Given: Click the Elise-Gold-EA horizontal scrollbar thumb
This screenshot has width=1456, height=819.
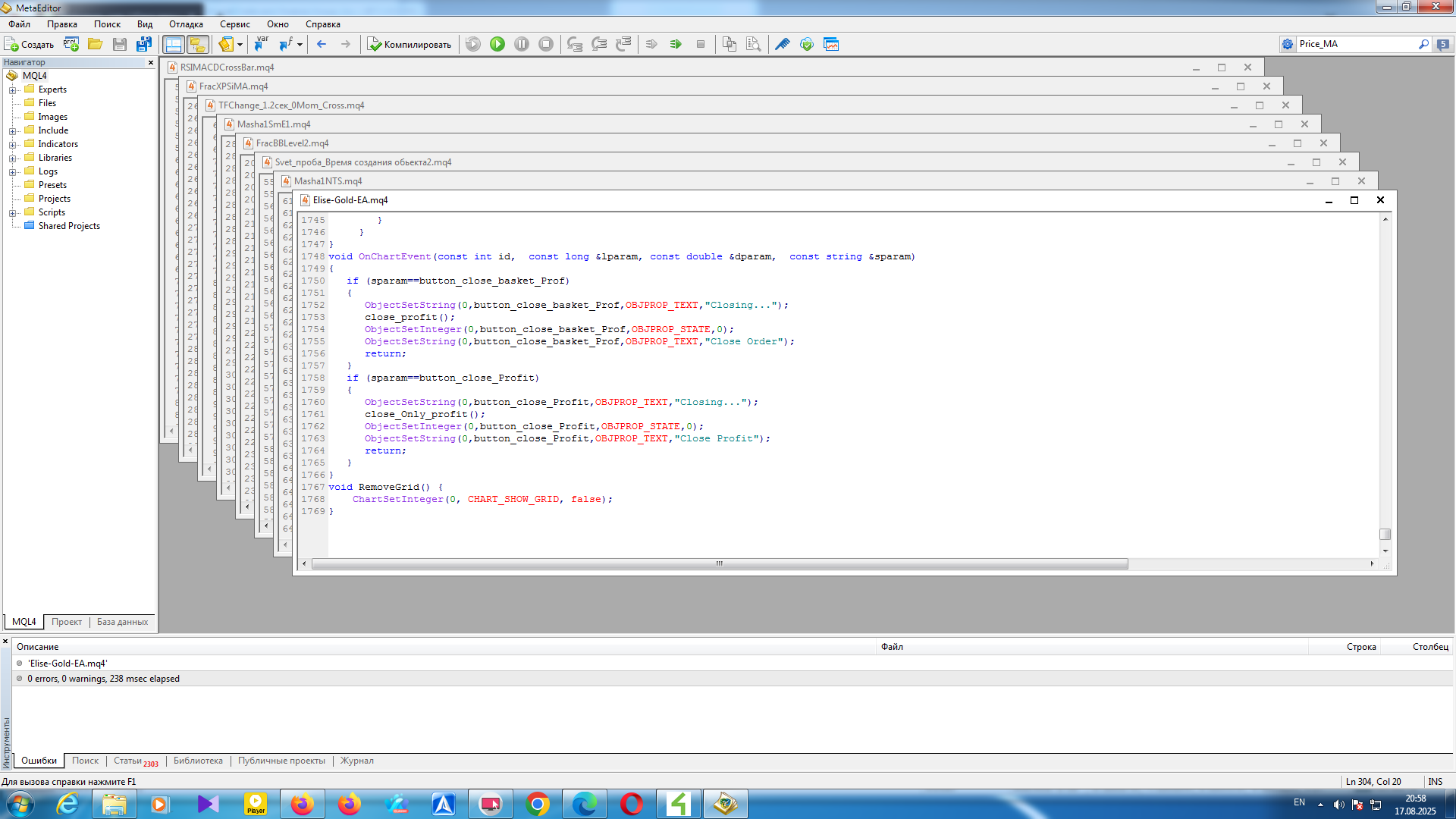Looking at the screenshot, I should tap(719, 563).
